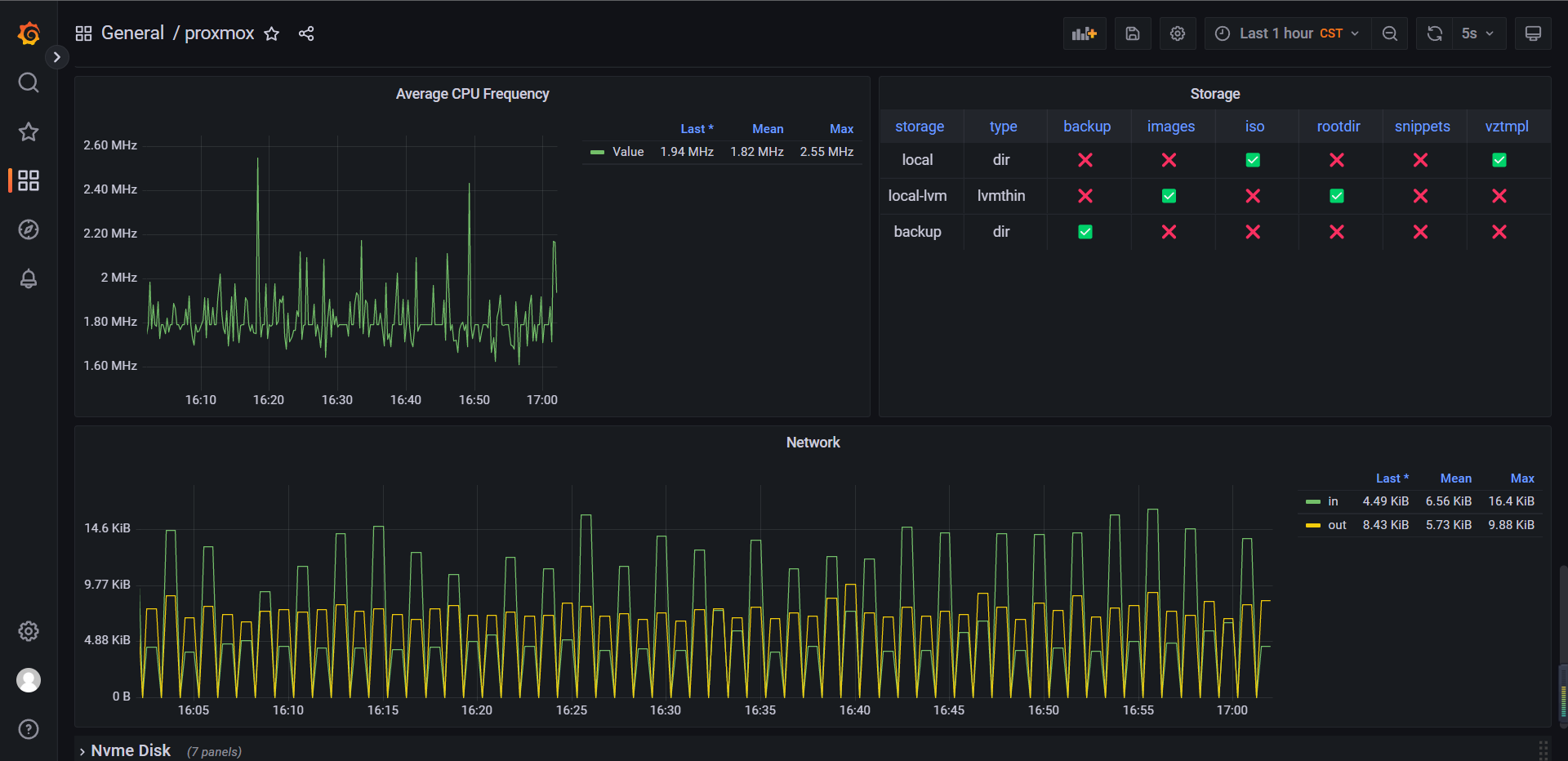Open the Alerting bell icon
The image size is (1568, 761).
point(29,278)
